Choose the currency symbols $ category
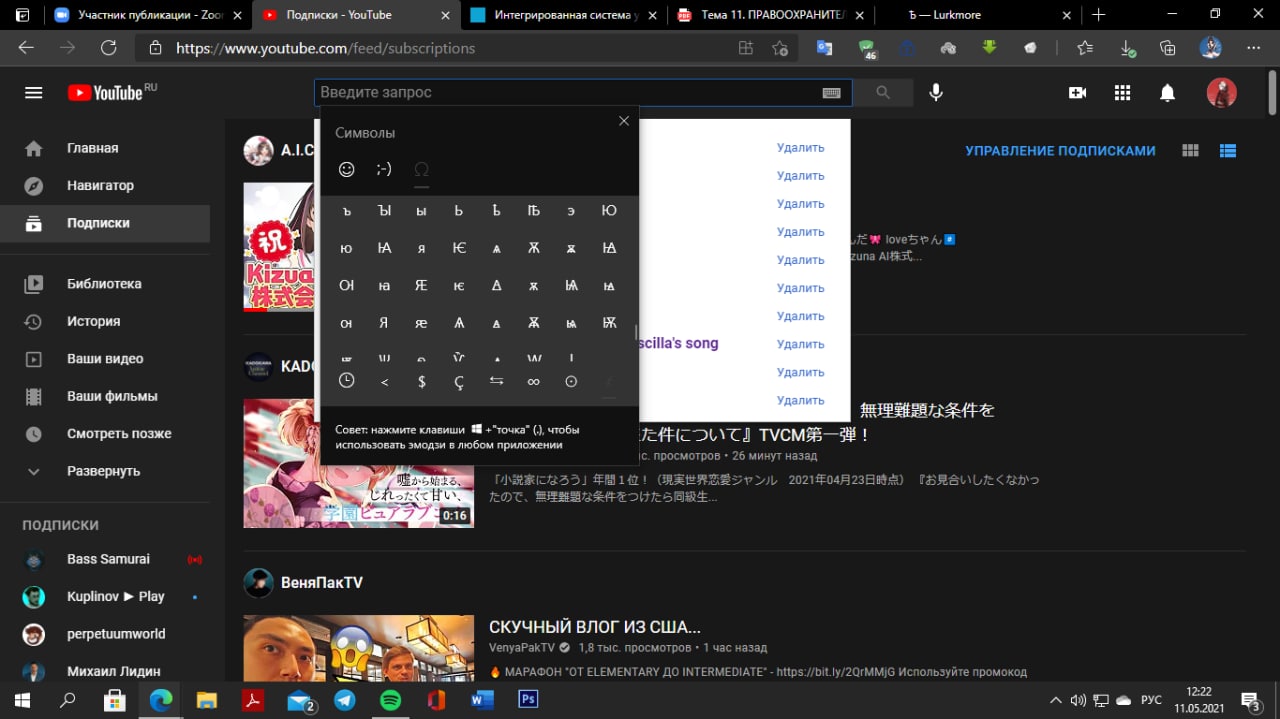1280x719 pixels. [x=421, y=381]
